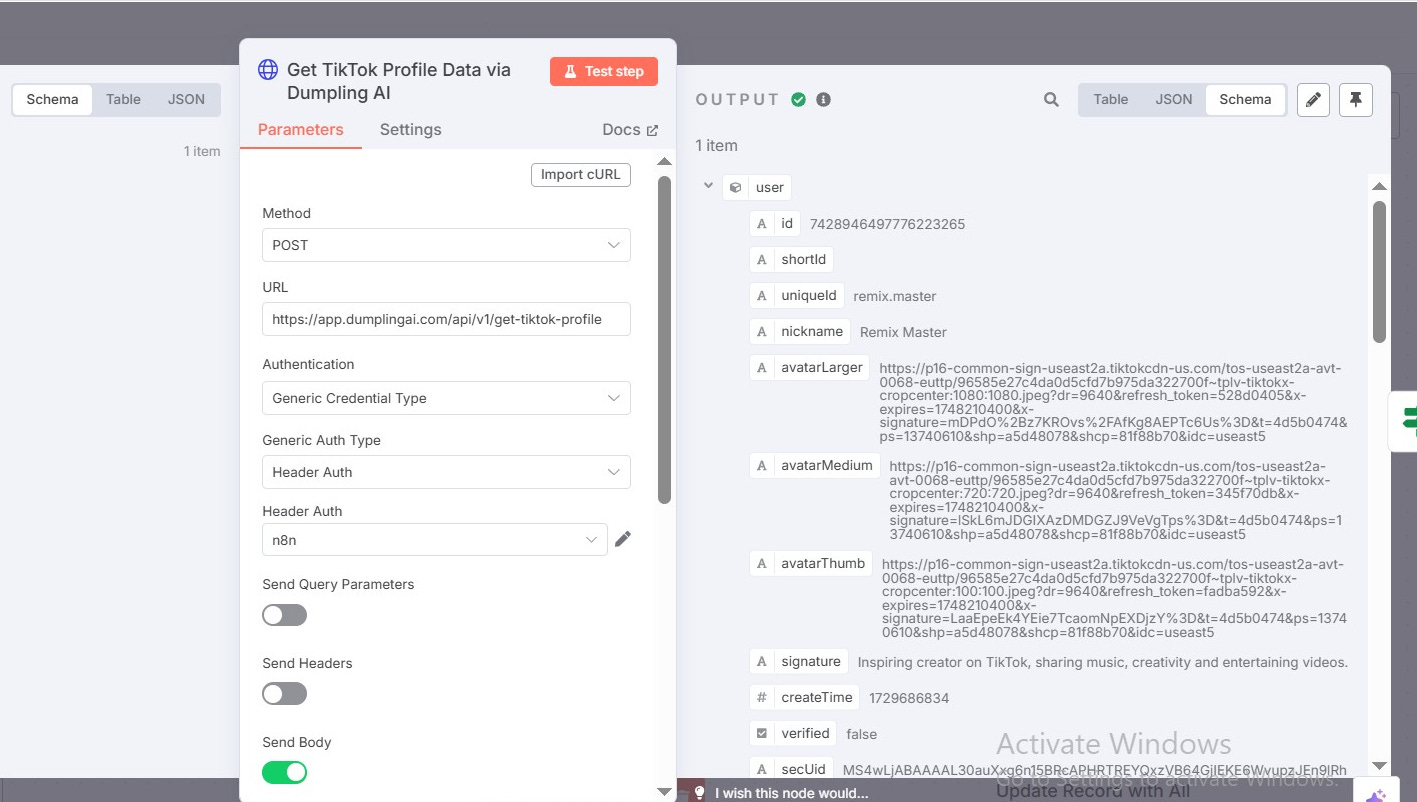Image resolution: width=1417 pixels, height=802 pixels.
Task: Open the Method dropdown showing POST
Action: tap(446, 245)
